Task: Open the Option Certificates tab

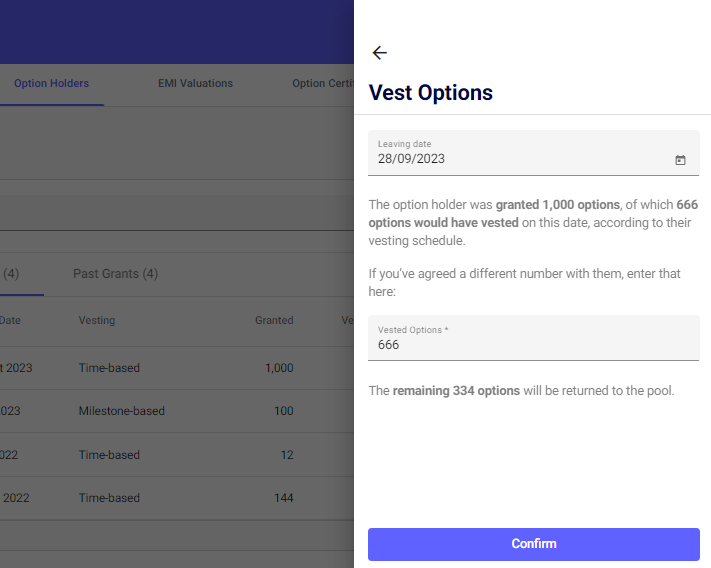Action: (x=323, y=83)
